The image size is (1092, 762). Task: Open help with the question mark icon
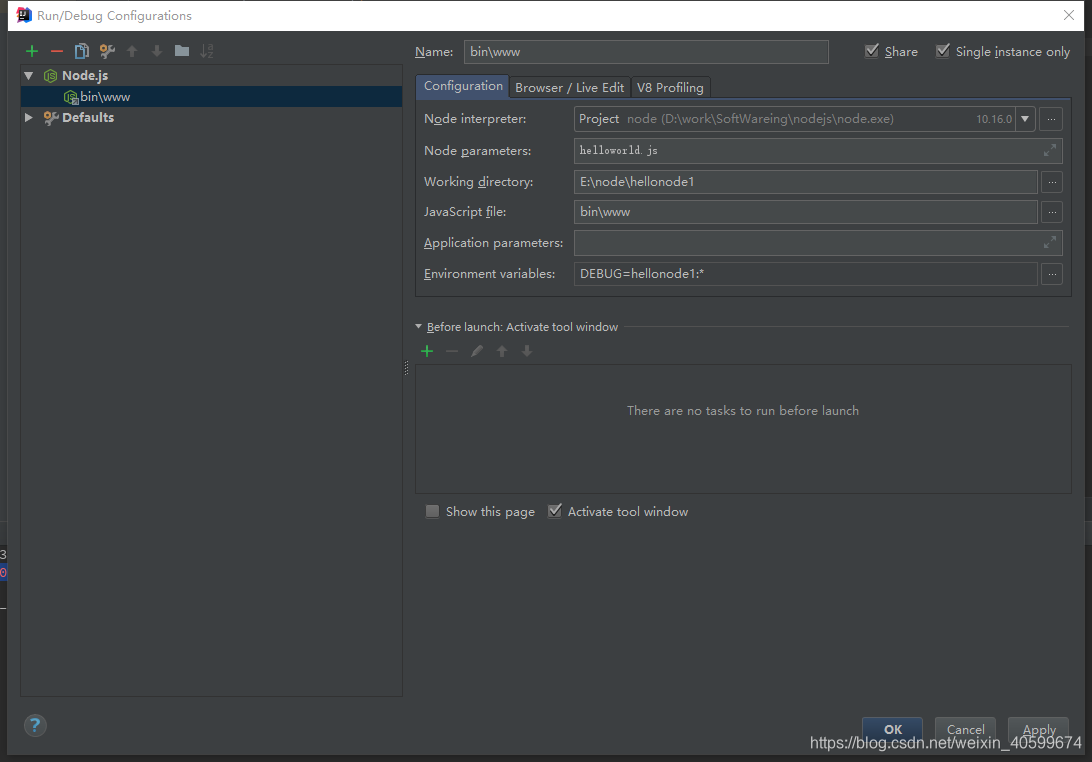coord(35,726)
